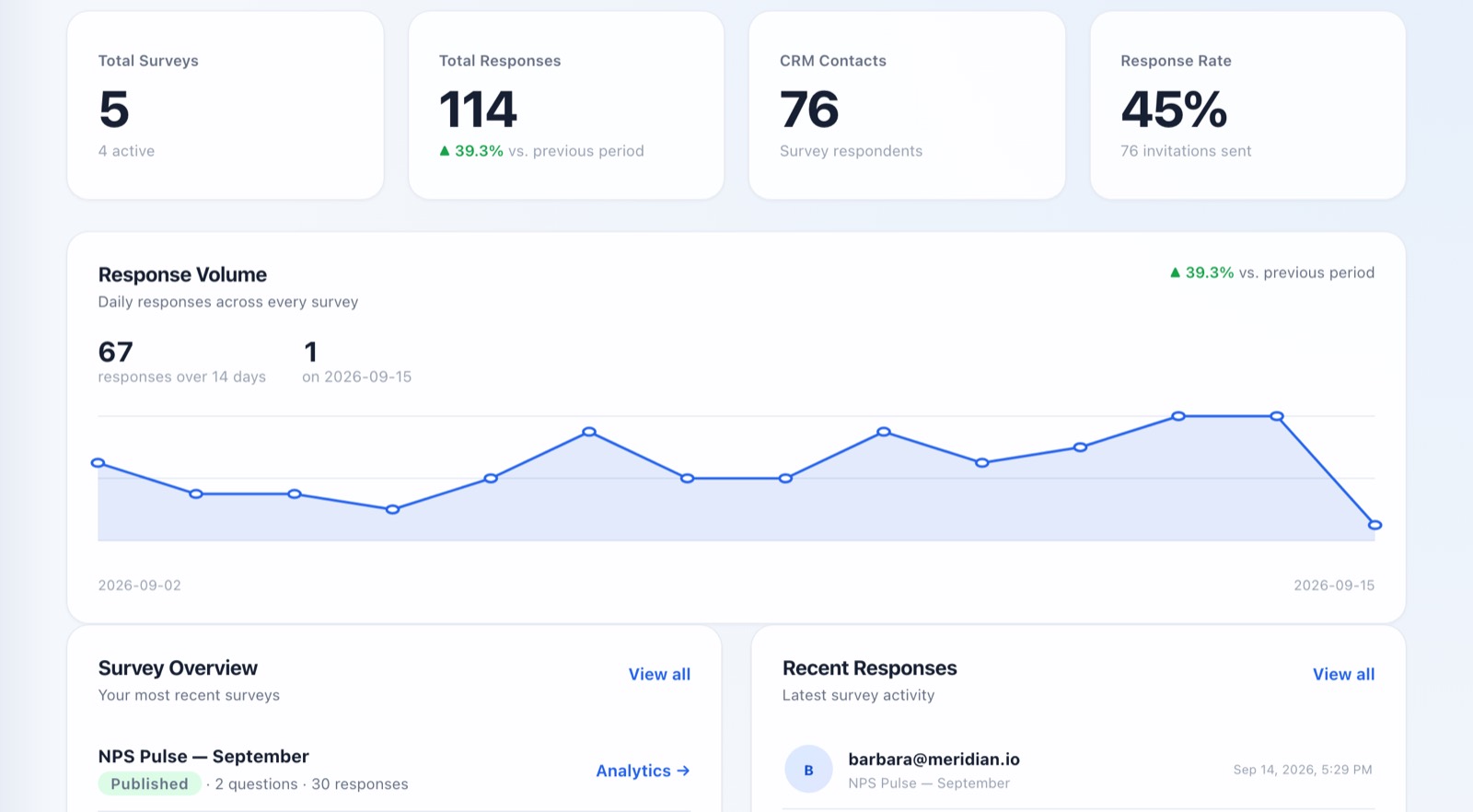Click the green up-triangle in Response Volume header
Viewport: 1473px width, 812px height.
1175,273
